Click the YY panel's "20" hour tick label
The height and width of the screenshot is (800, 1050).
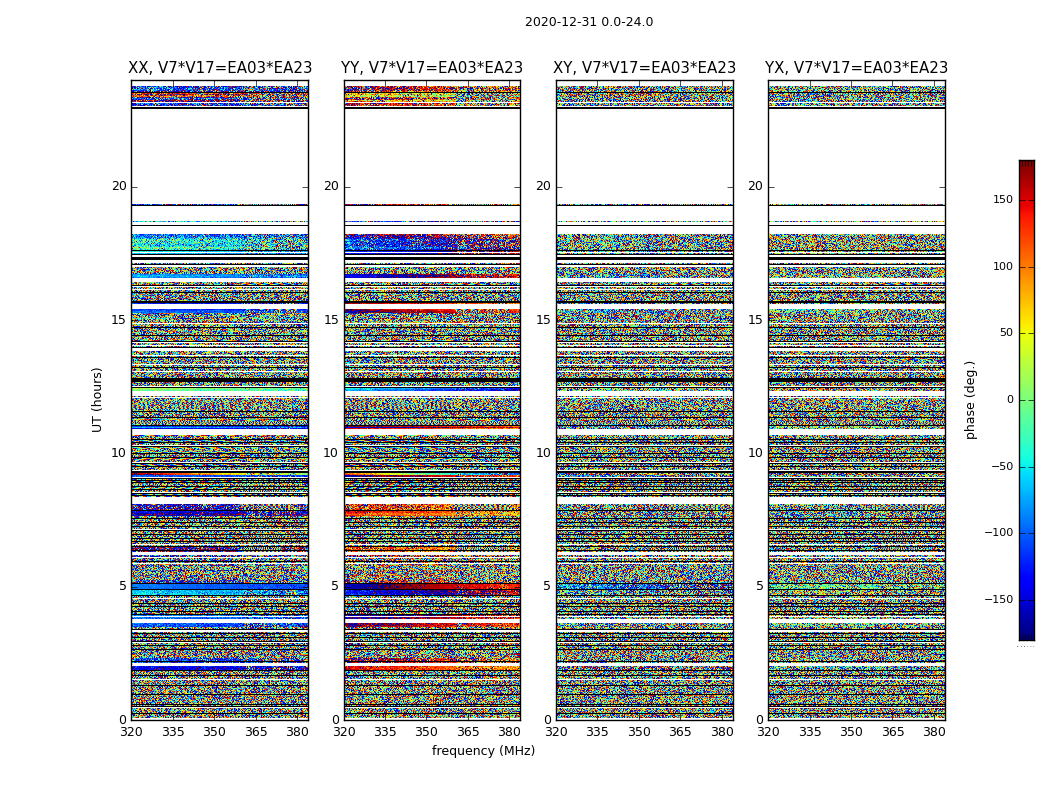(x=331, y=186)
